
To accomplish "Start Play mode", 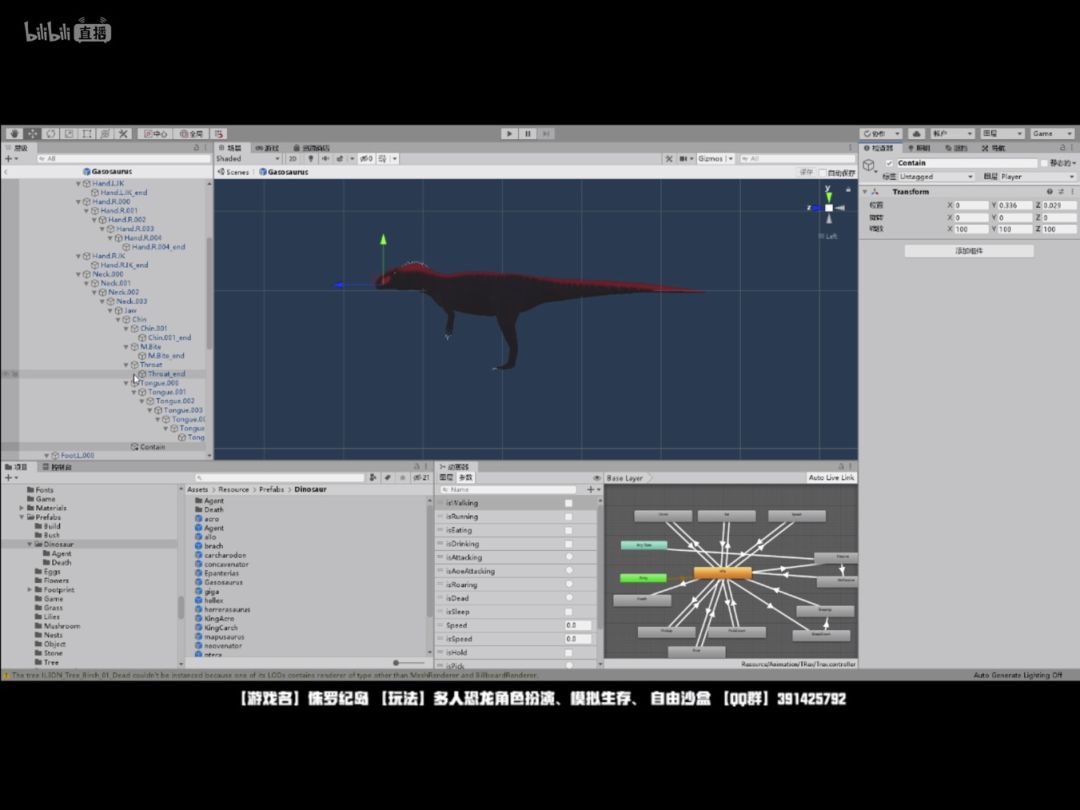I will (509, 134).
